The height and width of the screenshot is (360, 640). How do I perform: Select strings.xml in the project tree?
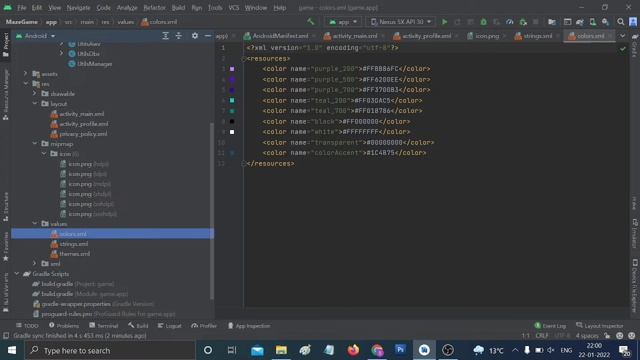coord(73,244)
